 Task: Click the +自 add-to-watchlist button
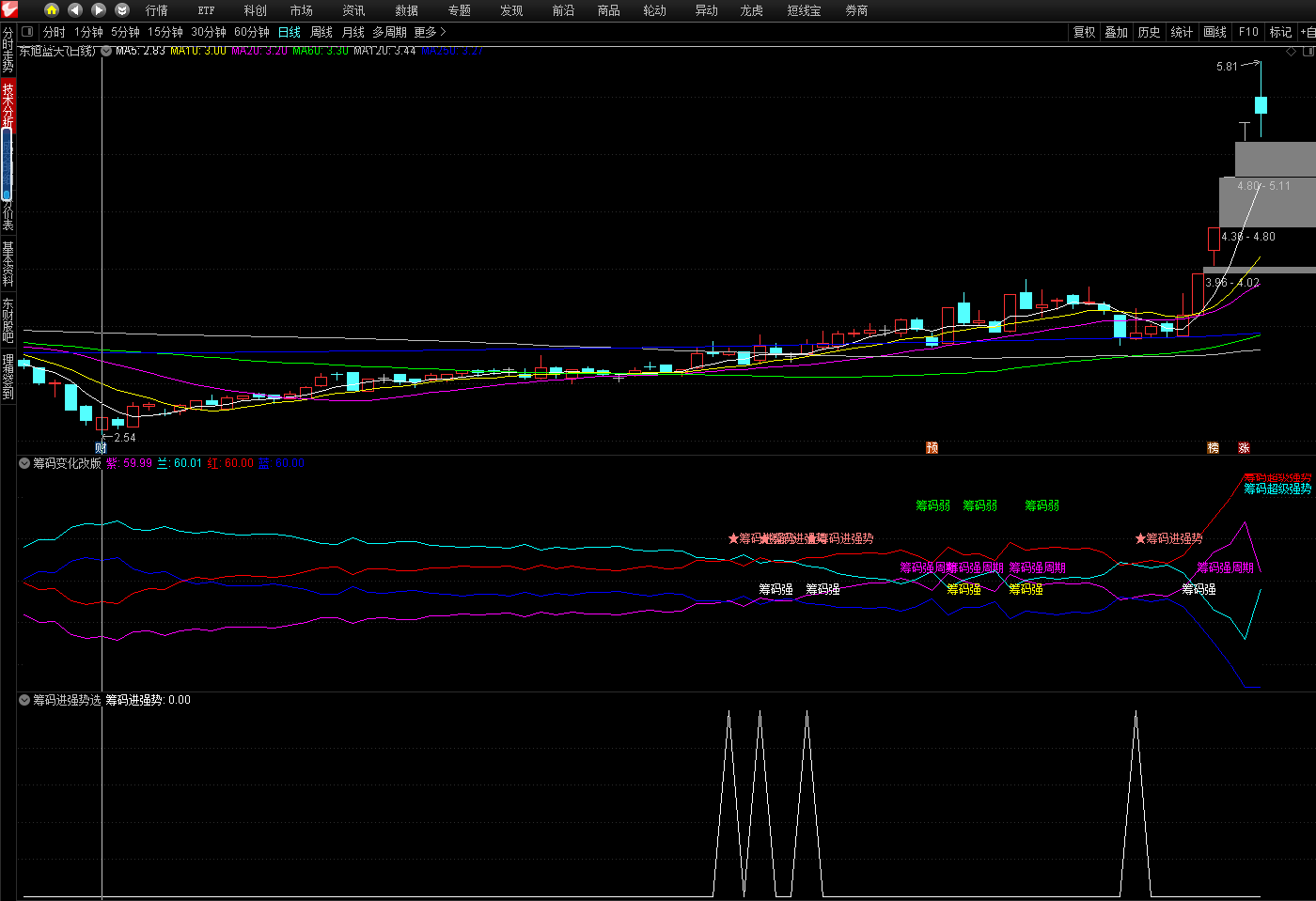click(x=1308, y=32)
